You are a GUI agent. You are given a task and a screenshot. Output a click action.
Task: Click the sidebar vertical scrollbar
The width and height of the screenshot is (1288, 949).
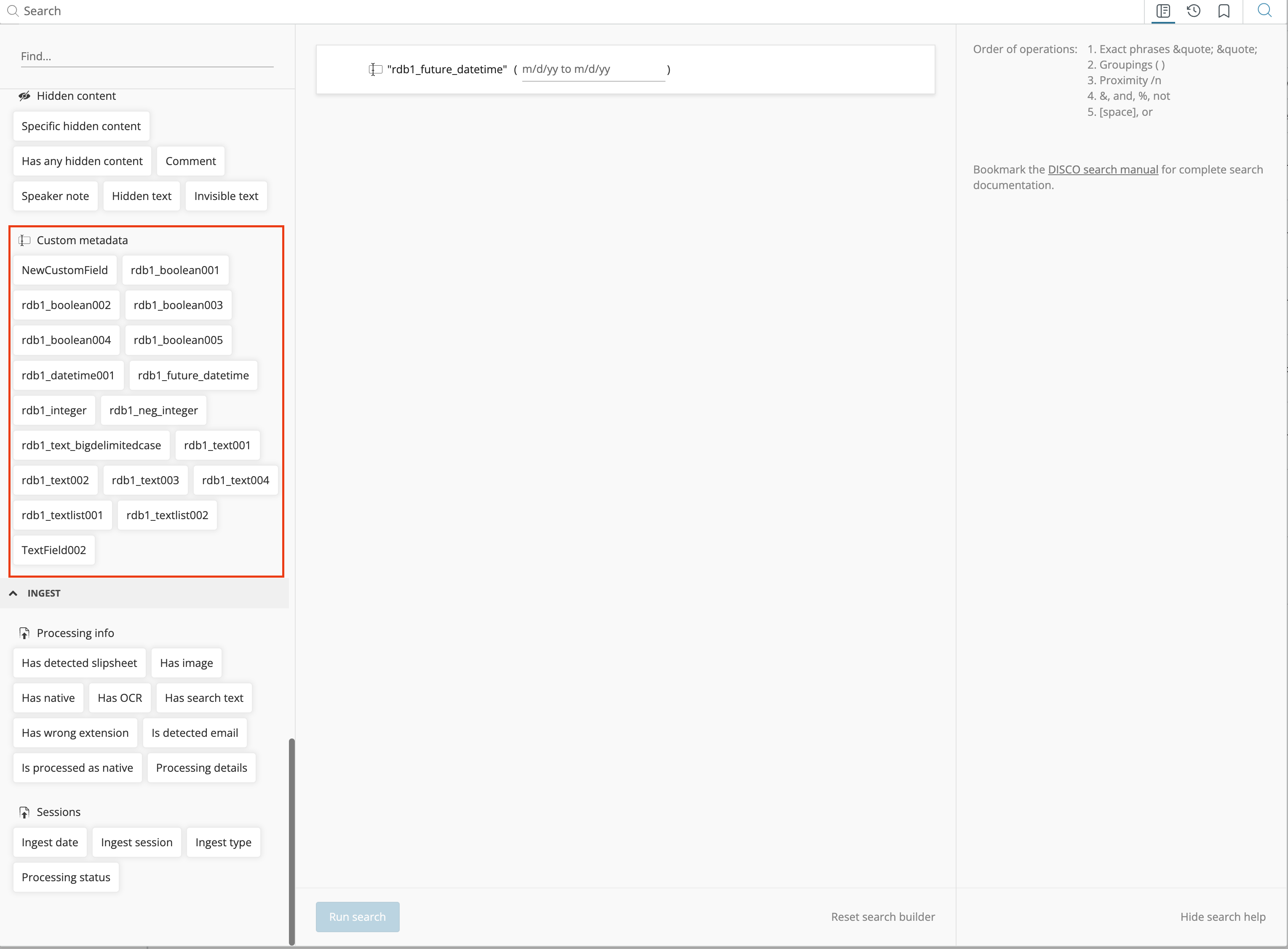coord(292,841)
